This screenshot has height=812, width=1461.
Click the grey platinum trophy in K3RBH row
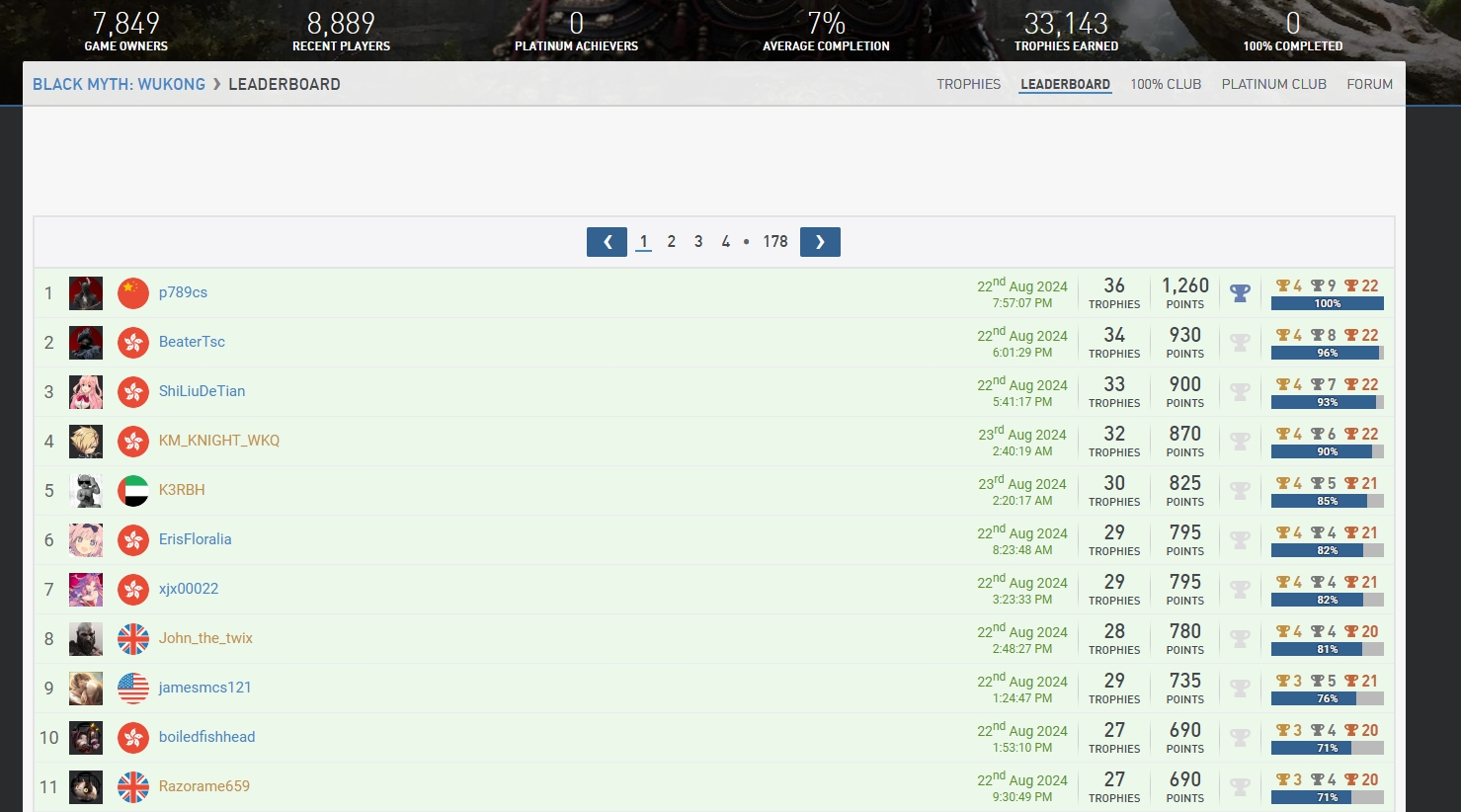point(1240,491)
